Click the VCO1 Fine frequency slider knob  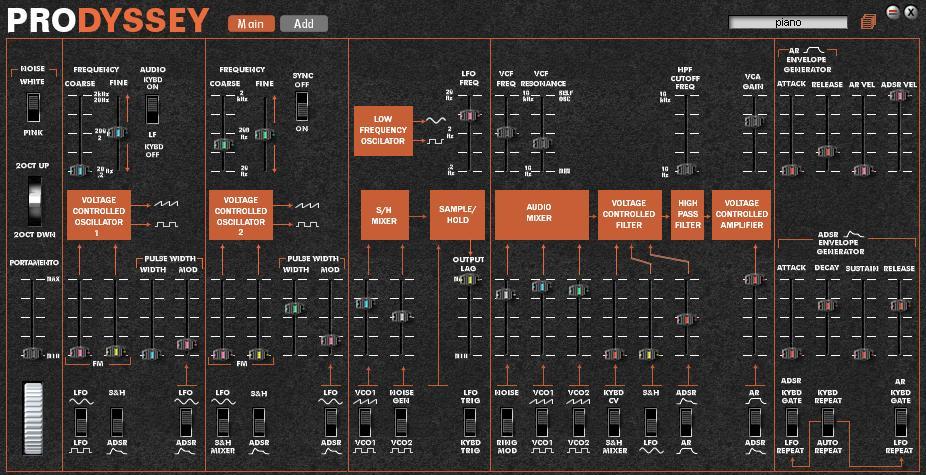[x=116, y=134]
